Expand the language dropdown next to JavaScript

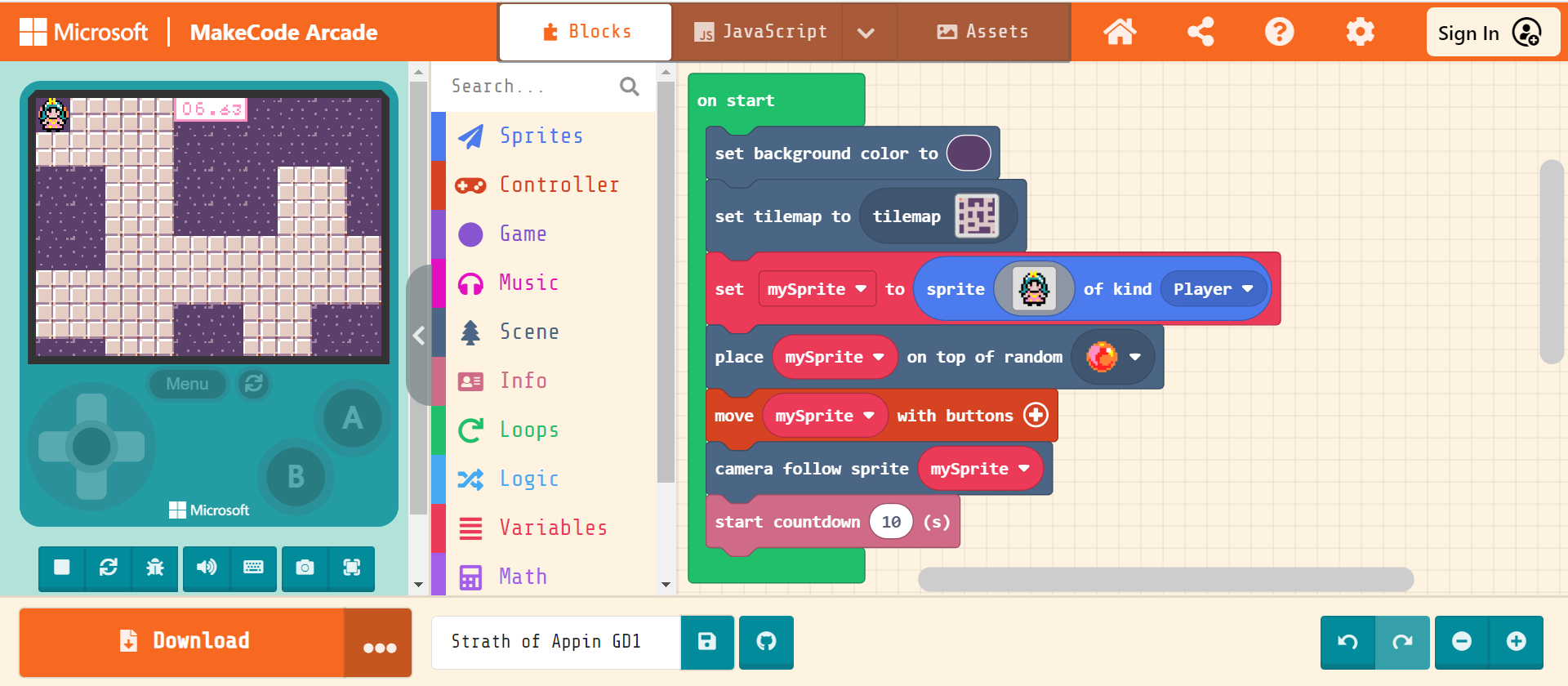pyautogui.click(x=866, y=33)
